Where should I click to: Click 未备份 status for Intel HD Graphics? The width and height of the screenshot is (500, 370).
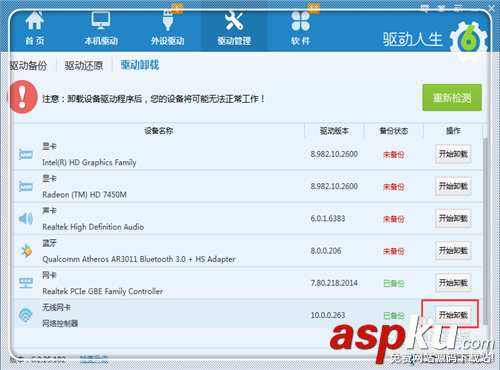[394, 155]
